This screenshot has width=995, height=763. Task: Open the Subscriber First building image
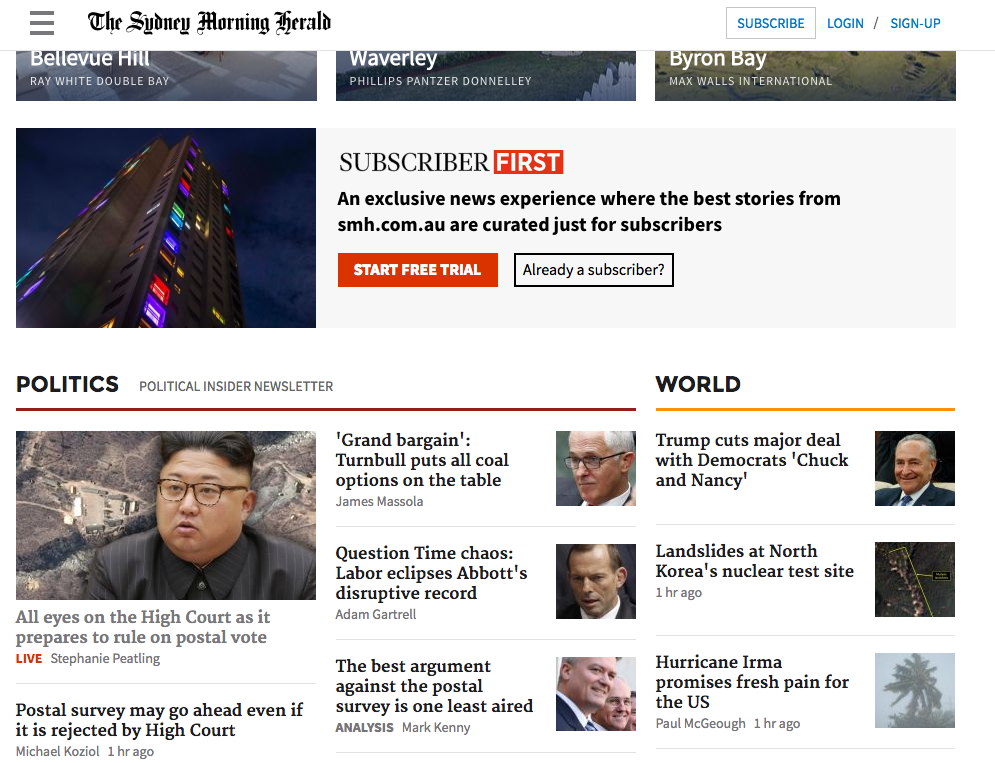[x=166, y=228]
